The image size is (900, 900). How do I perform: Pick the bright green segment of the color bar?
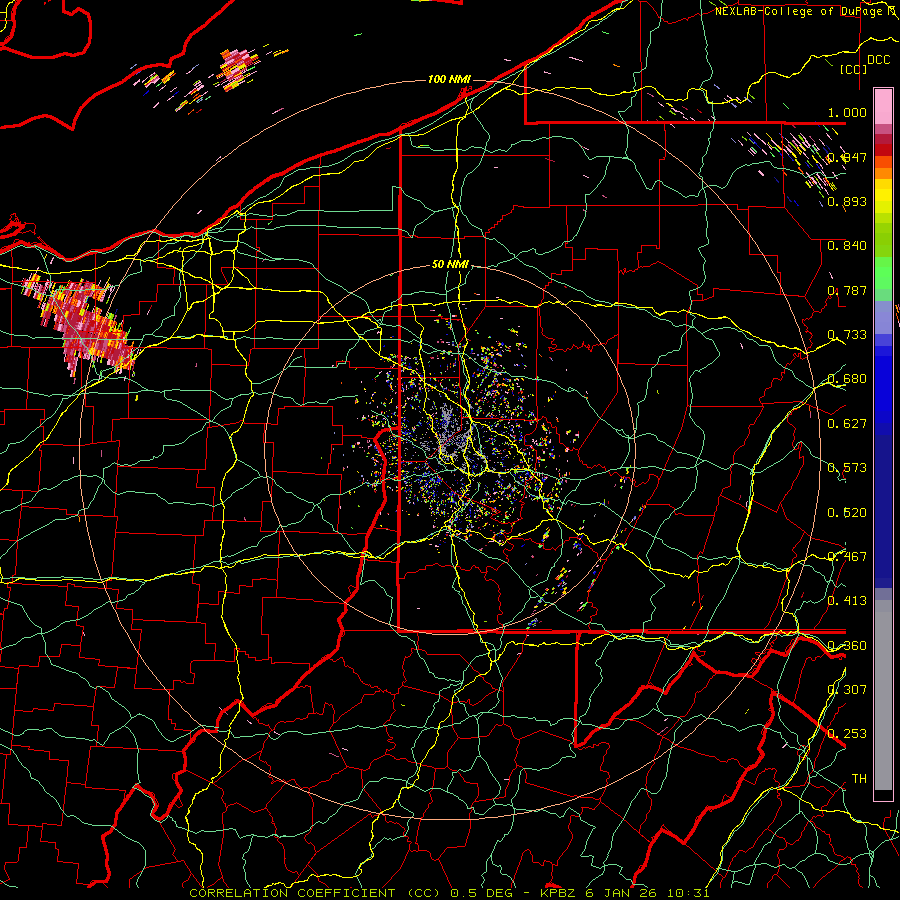point(883,273)
